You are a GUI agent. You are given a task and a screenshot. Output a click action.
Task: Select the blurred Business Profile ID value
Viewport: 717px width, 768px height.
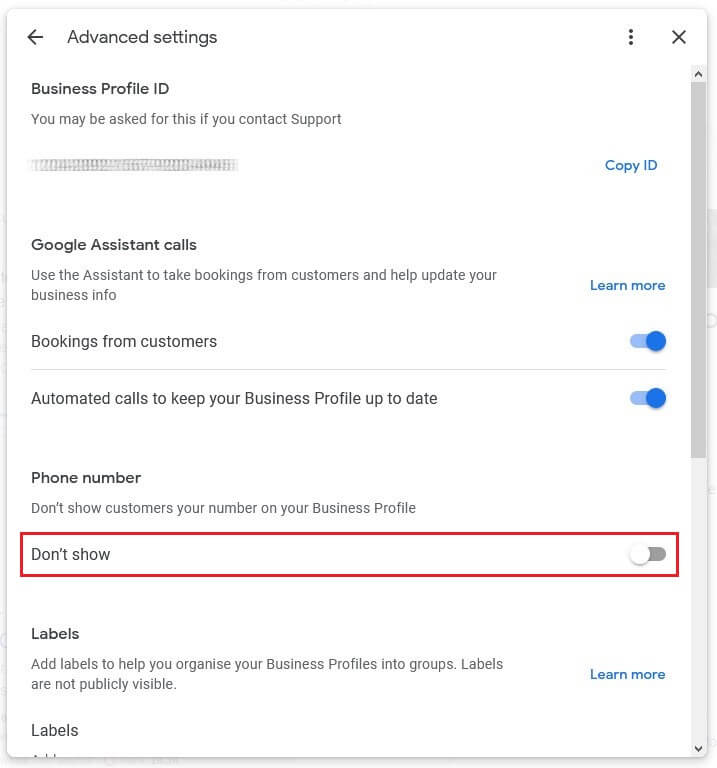pos(134,165)
